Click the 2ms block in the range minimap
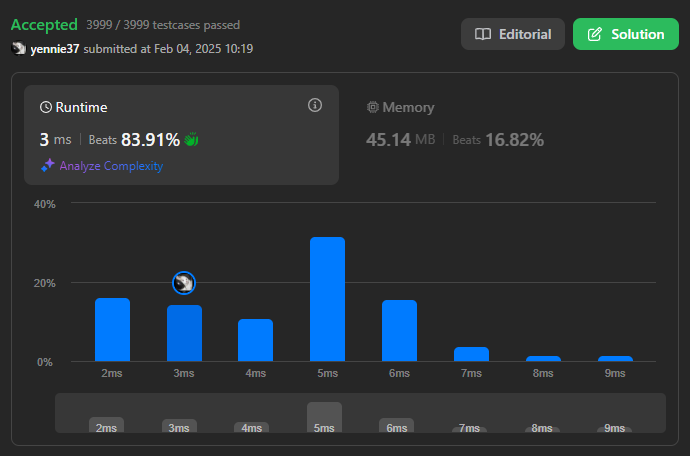This screenshot has width=690, height=456. coord(106,425)
